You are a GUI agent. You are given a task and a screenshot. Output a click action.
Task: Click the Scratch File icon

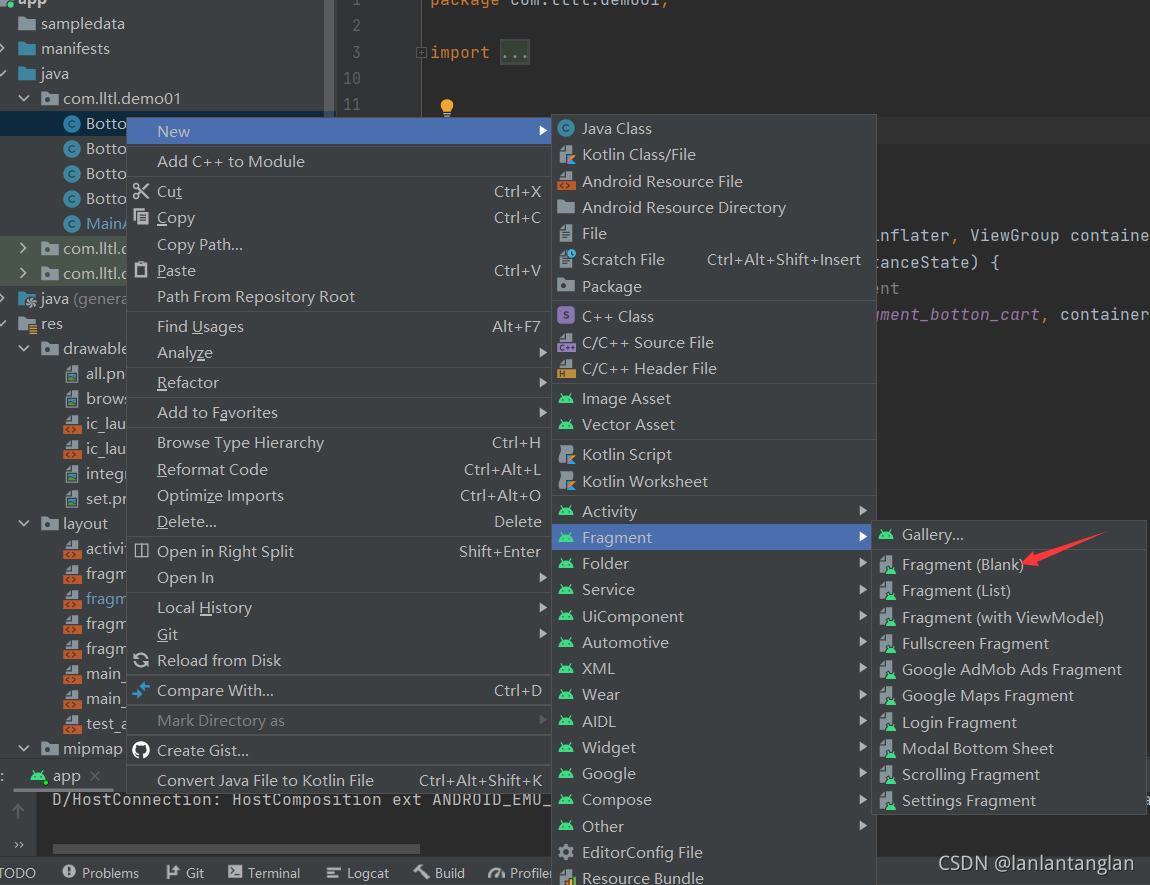[x=566, y=260]
